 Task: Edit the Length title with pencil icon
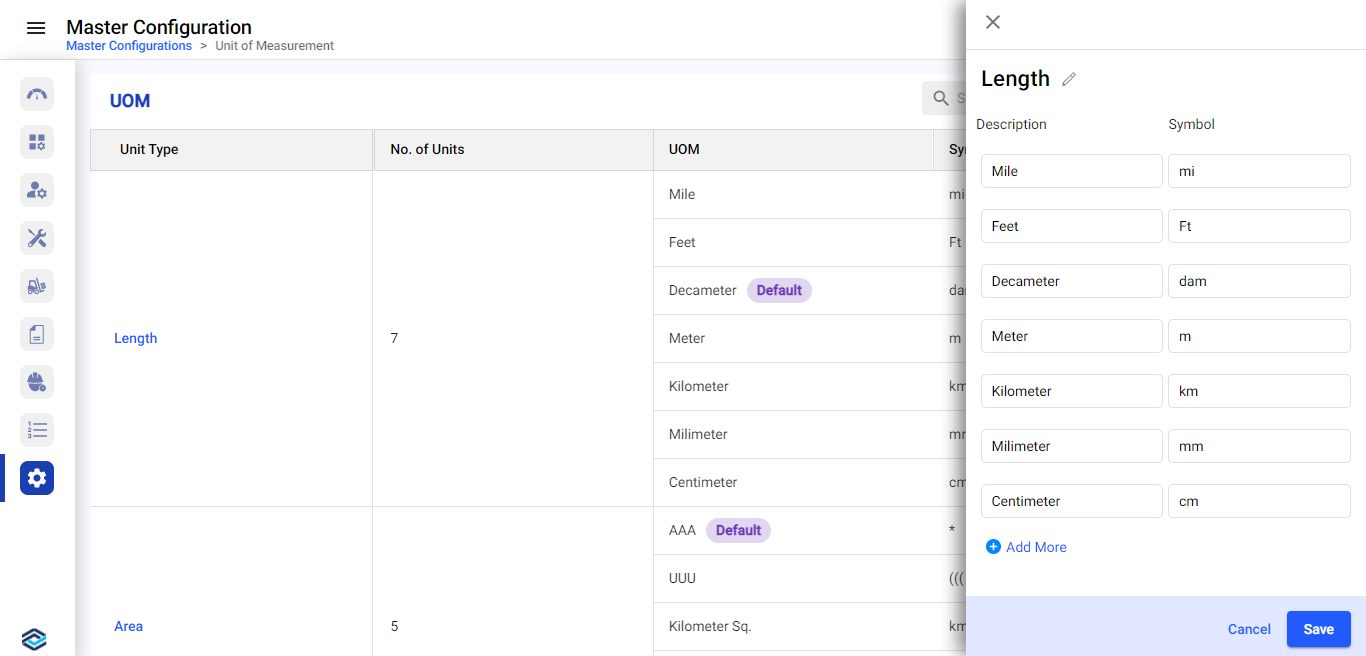tap(1069, 79)
